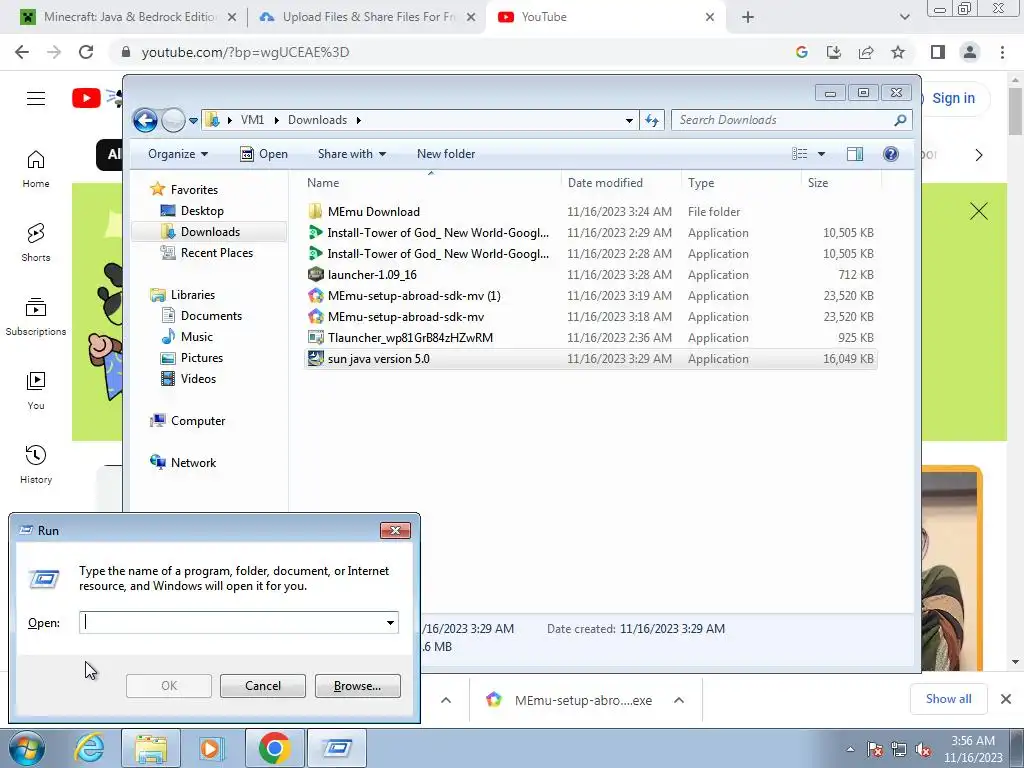Click New folder in Explorer toolbar
Screen dimensions: 1024x768
446,154
